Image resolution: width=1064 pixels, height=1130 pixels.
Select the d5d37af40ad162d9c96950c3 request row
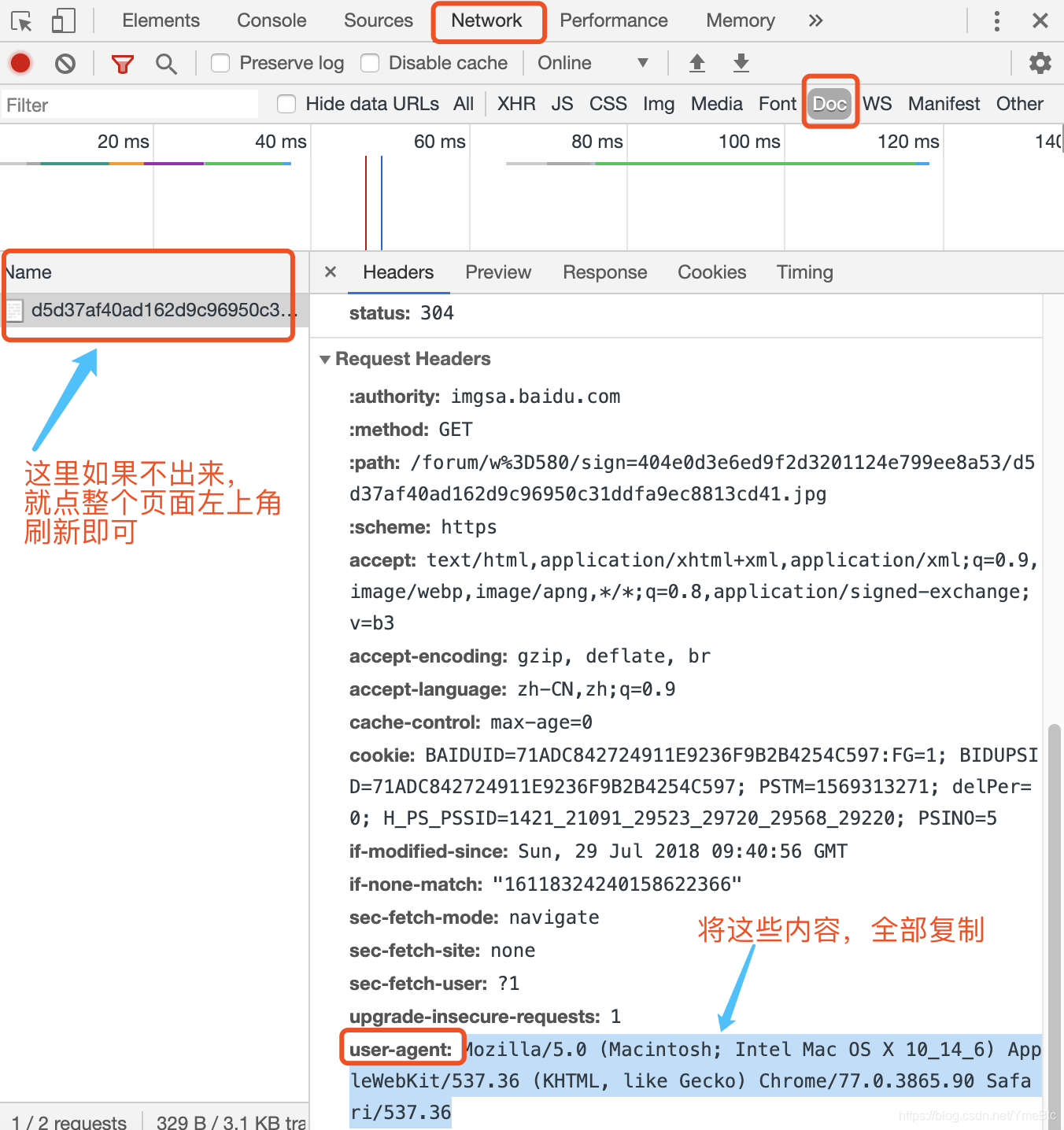click(154, 310)
